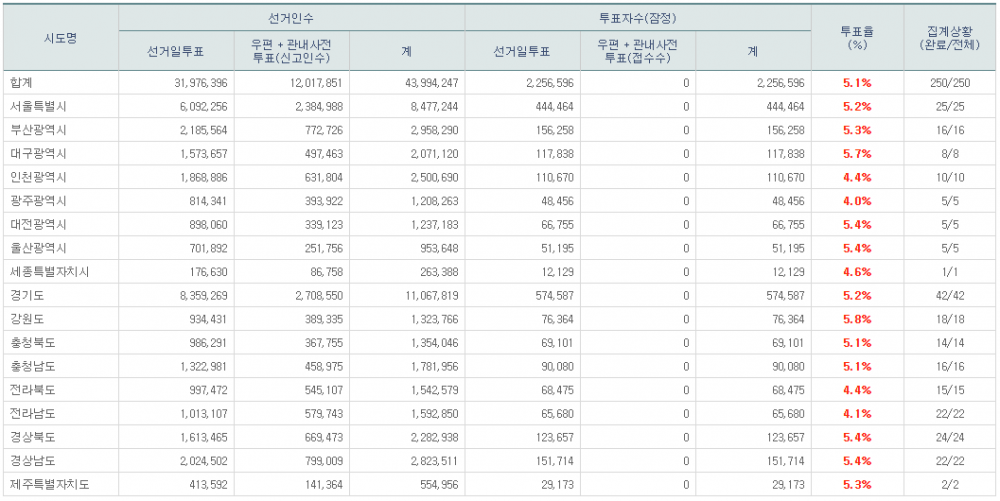Click the 전라남도 tally status 22/22
1000x501 pixels.
pyautogui.click(x=949, y=414)
